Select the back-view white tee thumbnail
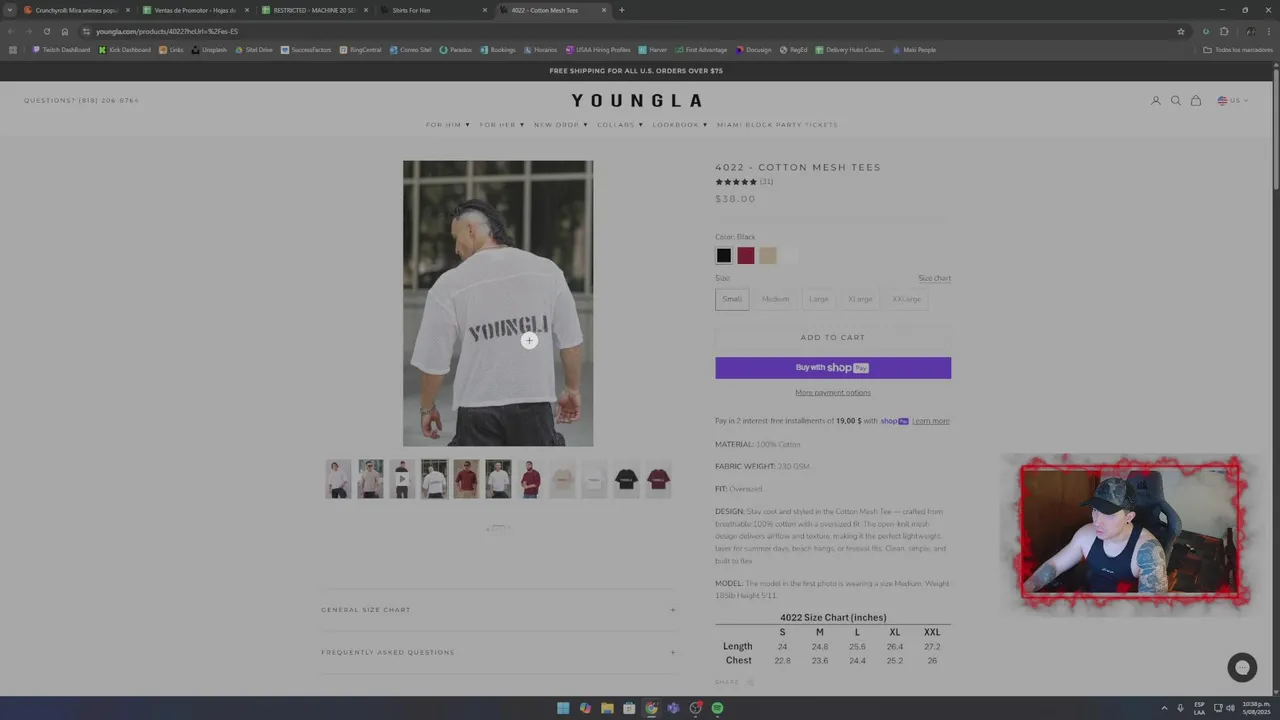 tap(434, 479)
